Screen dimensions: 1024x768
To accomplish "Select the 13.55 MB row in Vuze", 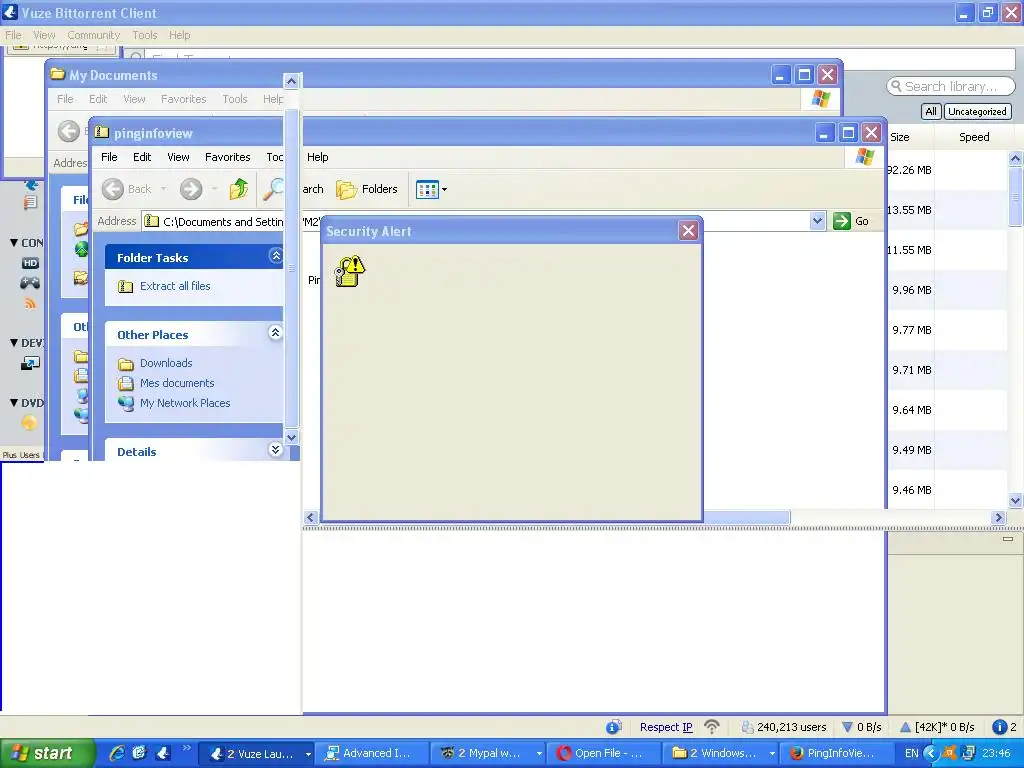I will (x=947, y=210).
